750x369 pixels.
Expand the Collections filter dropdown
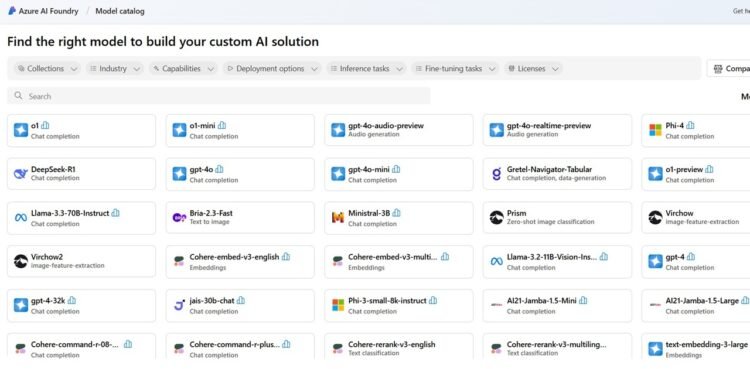[46, 68]
